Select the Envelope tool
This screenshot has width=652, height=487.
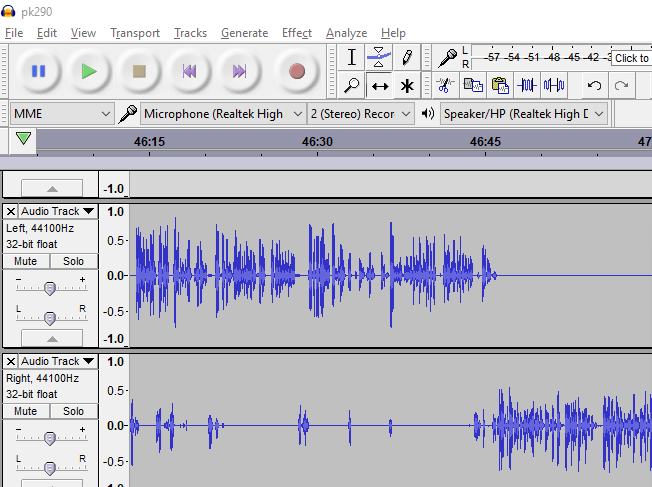379,57
